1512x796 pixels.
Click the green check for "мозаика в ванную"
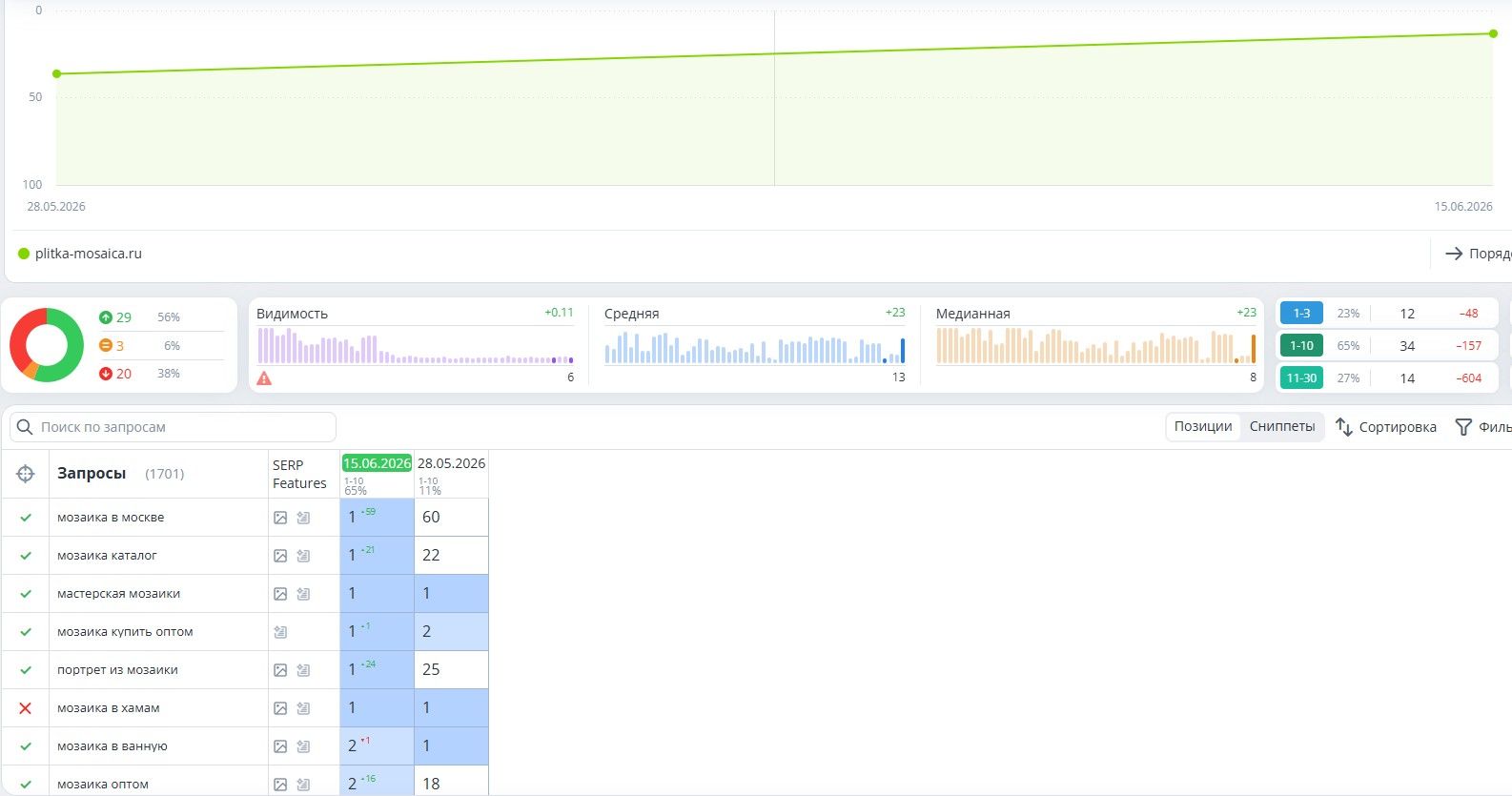tap(26, 746)
